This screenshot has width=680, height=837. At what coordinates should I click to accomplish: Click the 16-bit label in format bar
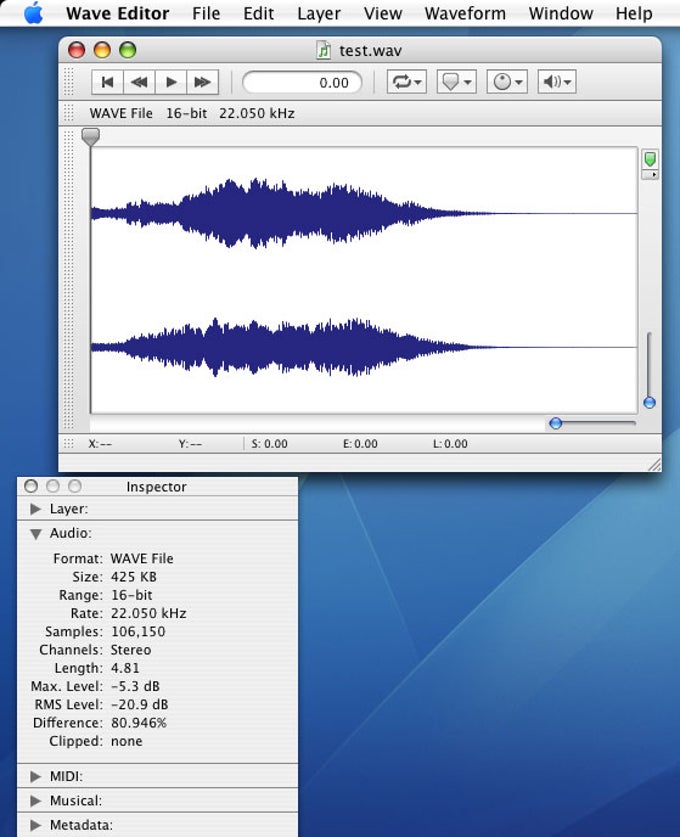tap(186, 113)
